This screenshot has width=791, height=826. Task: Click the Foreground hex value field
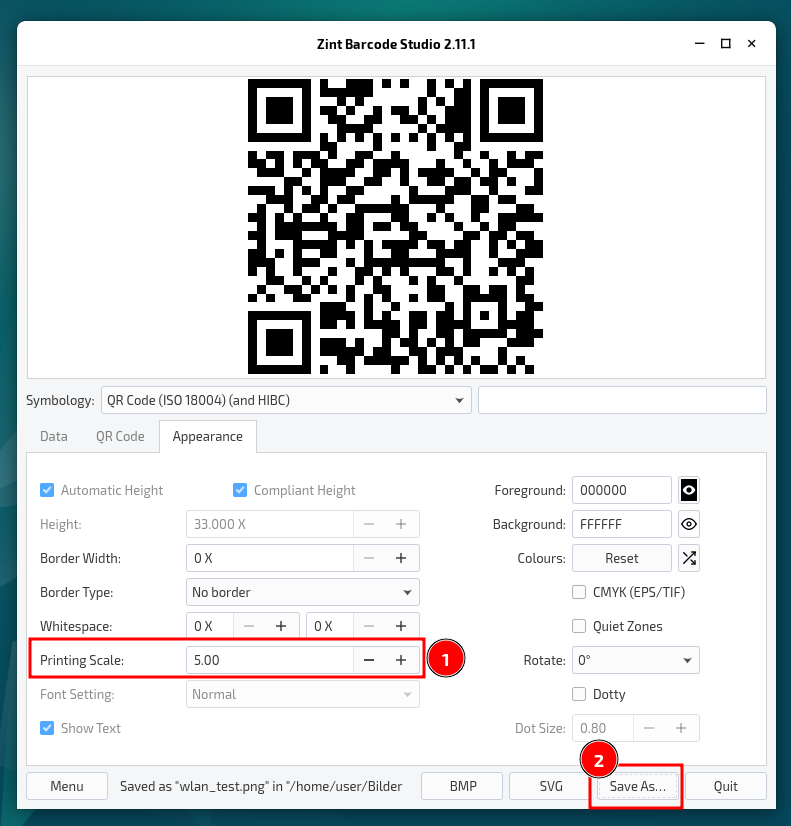[x=622, y=490]
